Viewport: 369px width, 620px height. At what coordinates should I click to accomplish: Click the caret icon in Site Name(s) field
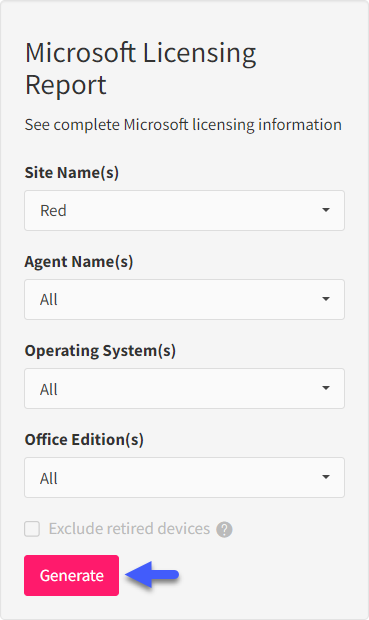(x=326, y=210)
